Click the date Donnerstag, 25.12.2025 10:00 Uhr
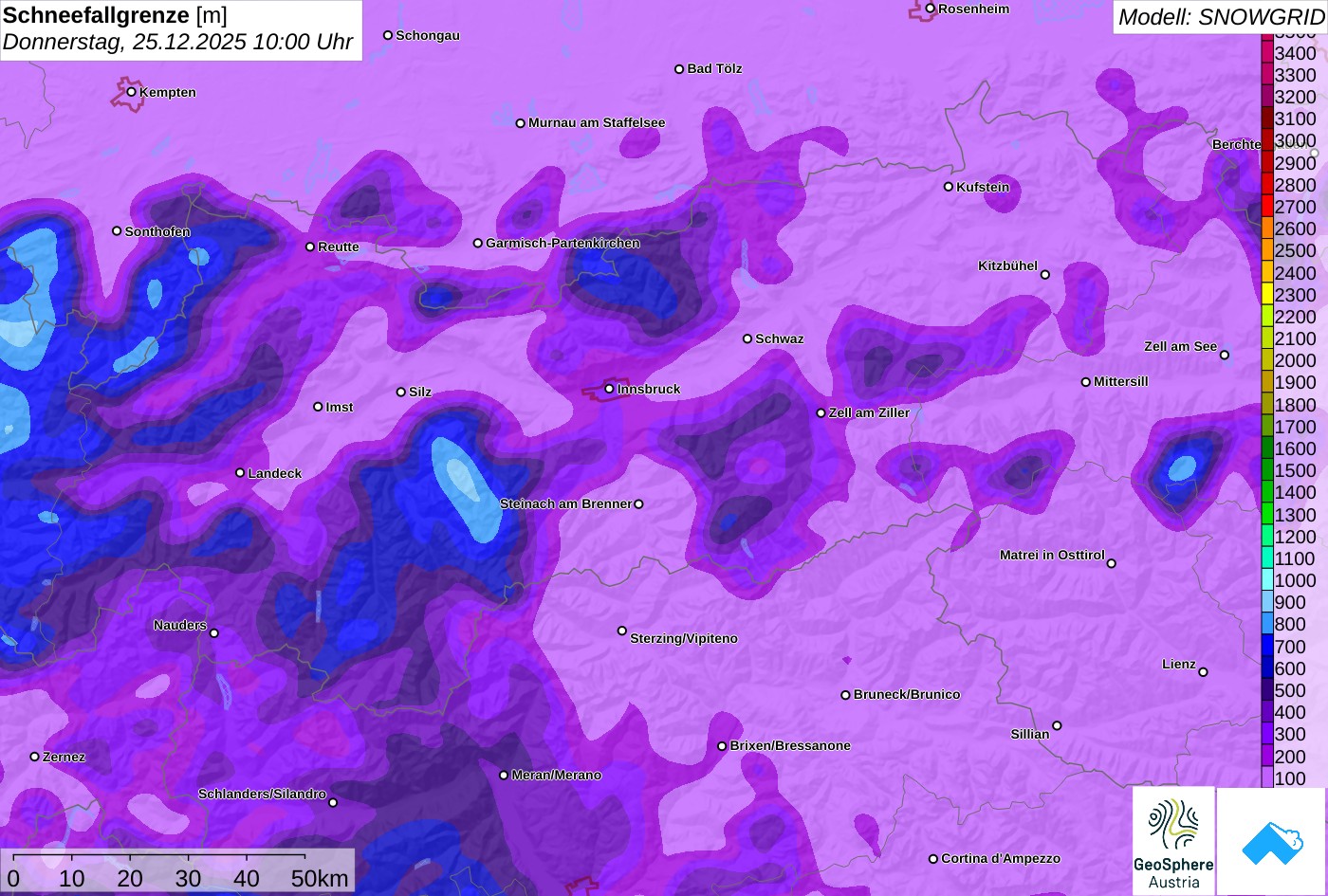This screenshot has width=1328, height=896. [177, 43]
